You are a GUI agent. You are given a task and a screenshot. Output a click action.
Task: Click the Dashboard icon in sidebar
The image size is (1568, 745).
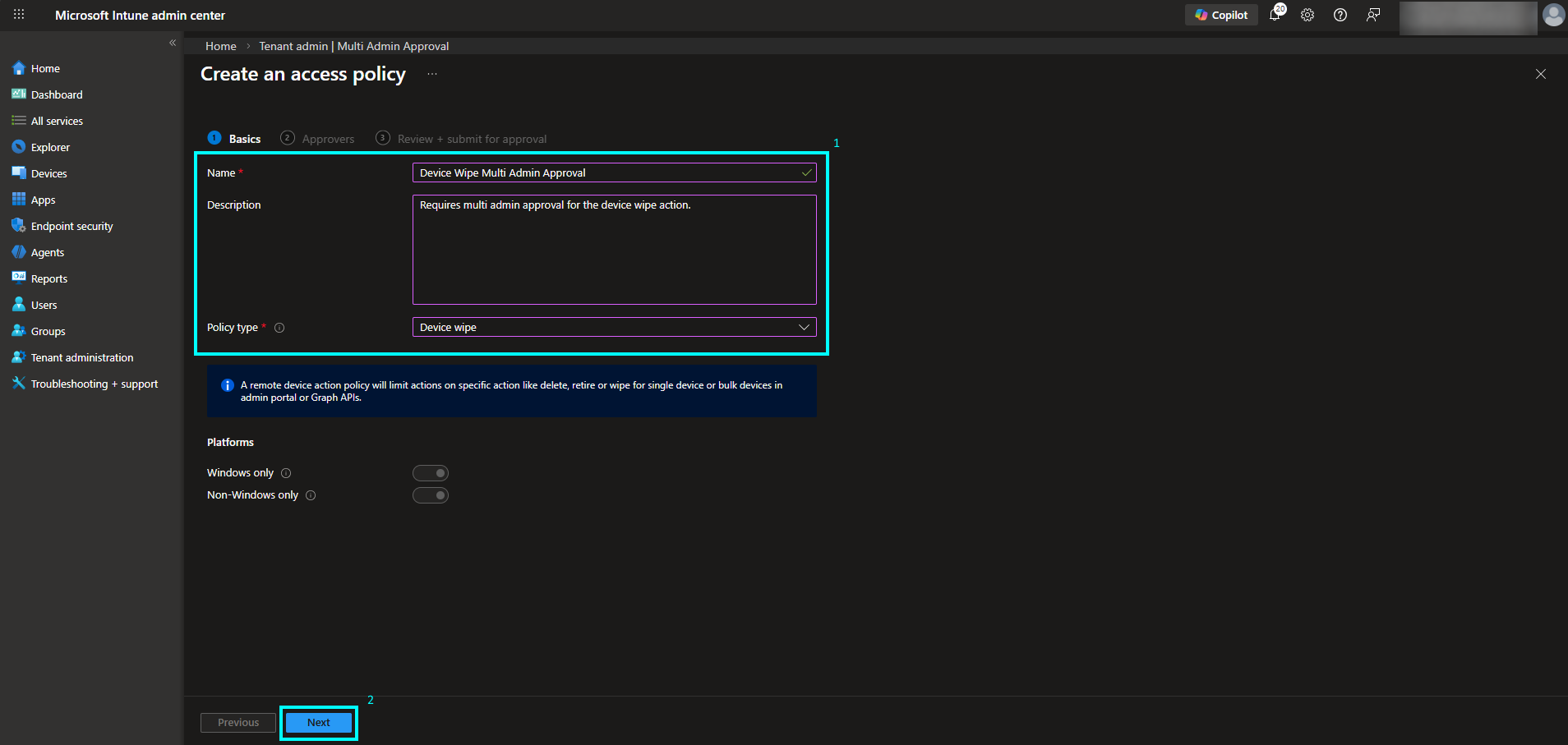click(x=19, y=94)
